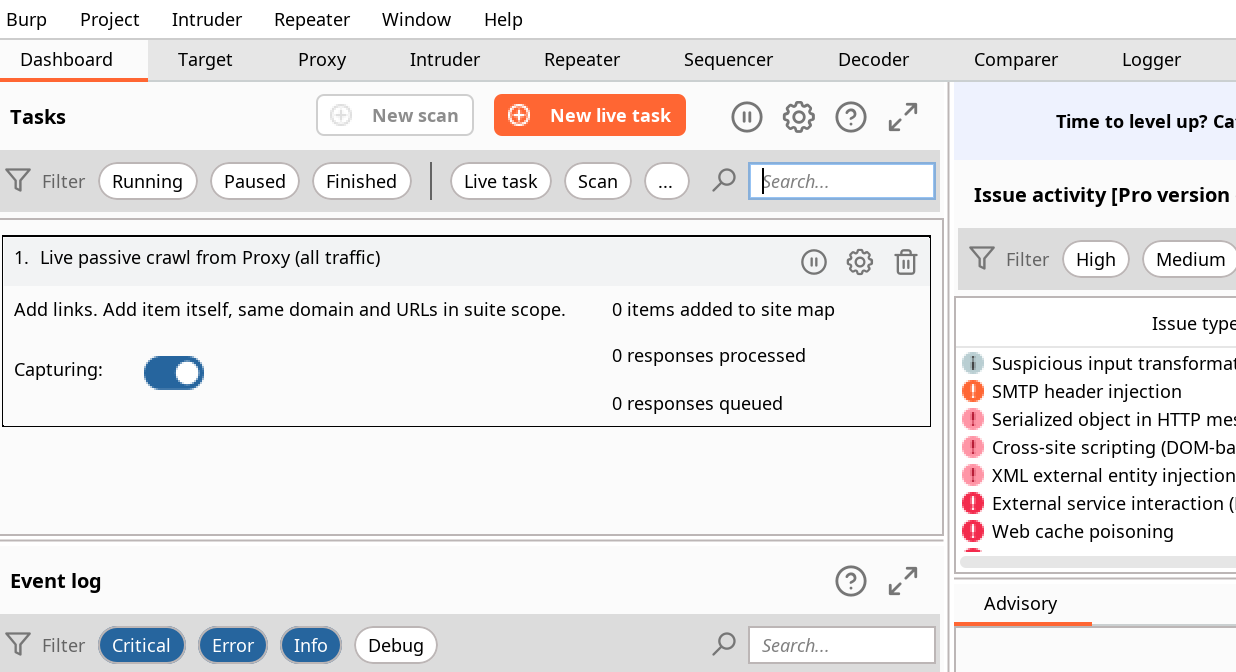
Task: Toggle the Live task filter
Action: (x=501, y=181)
